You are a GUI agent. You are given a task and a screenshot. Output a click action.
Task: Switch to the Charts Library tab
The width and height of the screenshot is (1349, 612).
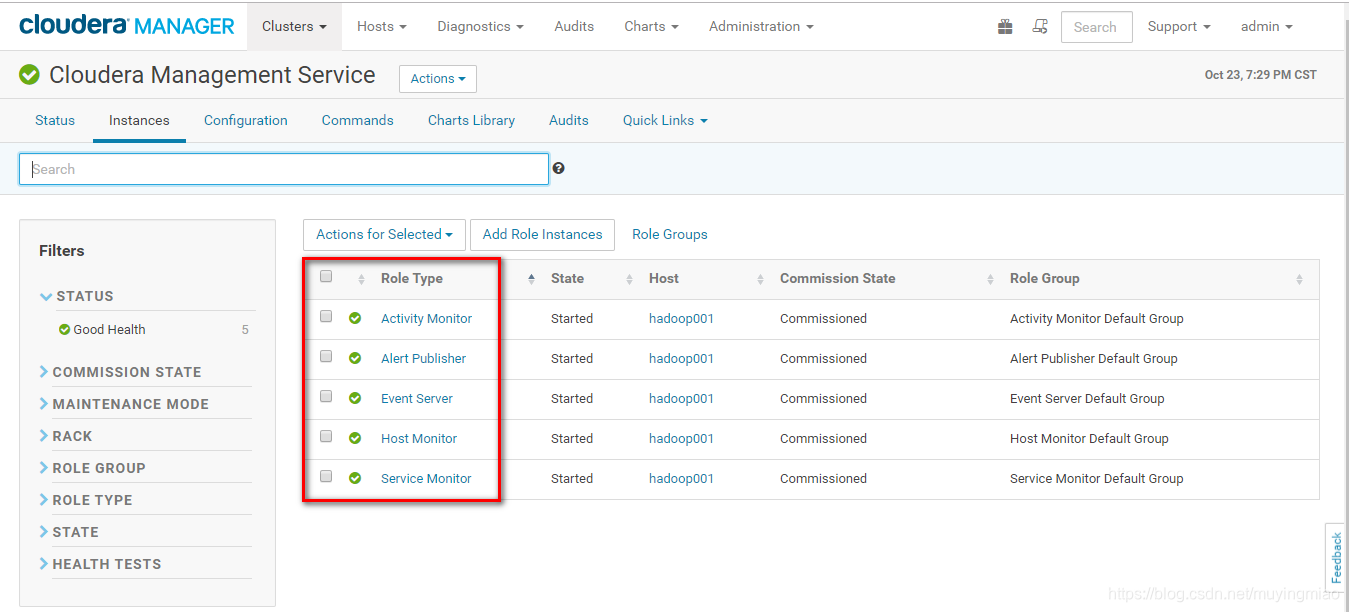click(x=471, y=120)
